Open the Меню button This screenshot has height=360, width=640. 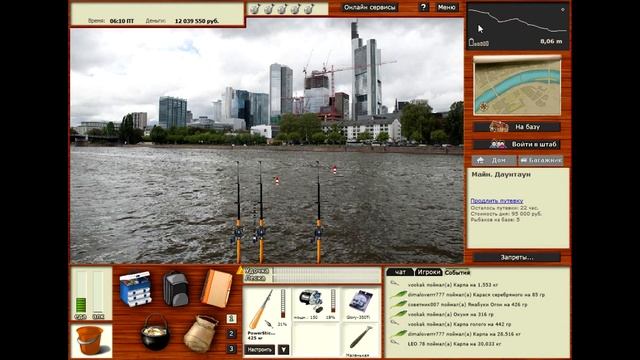(x=447, y=7)
